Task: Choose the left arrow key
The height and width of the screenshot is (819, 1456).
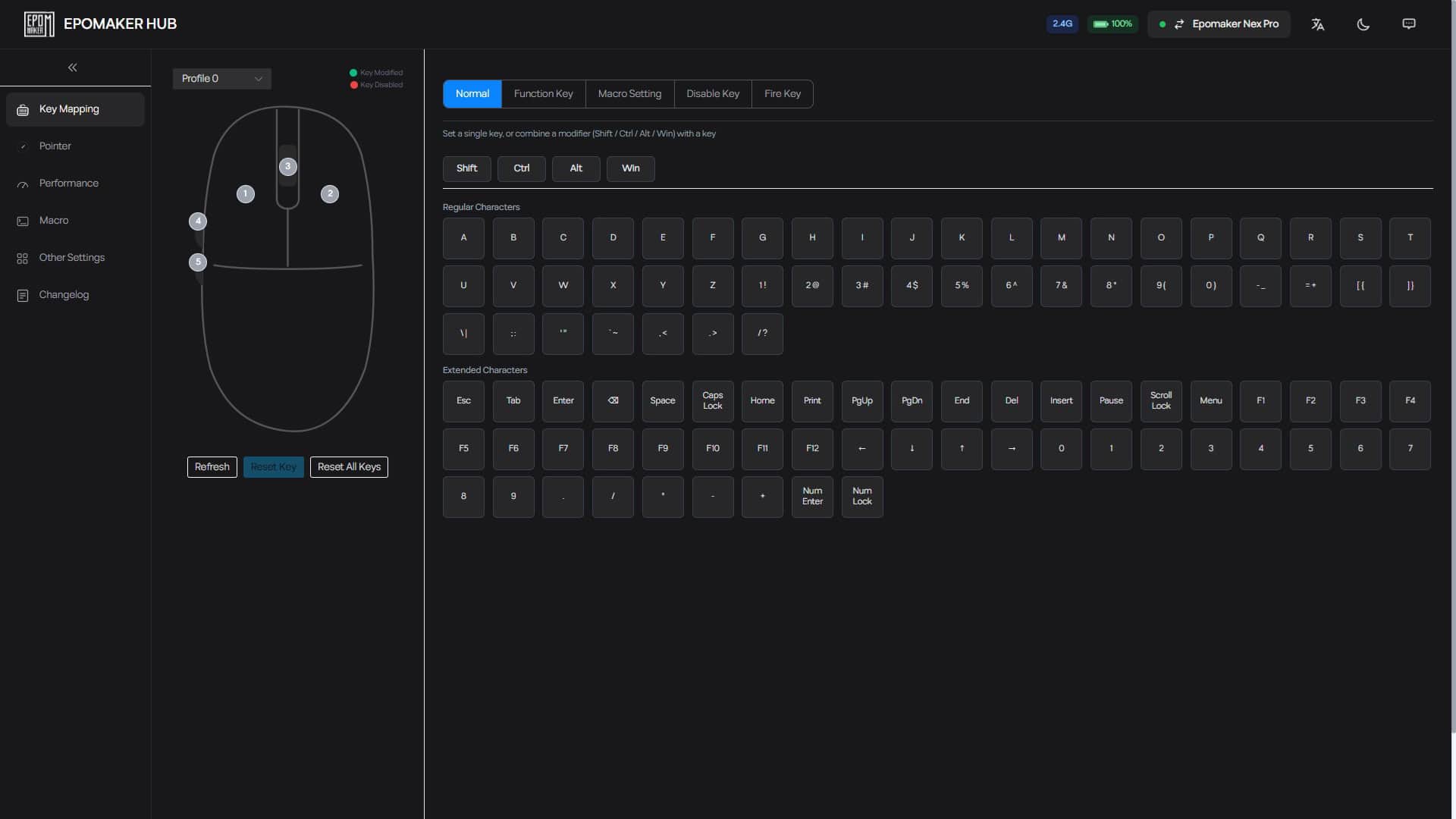Action: 862,449
